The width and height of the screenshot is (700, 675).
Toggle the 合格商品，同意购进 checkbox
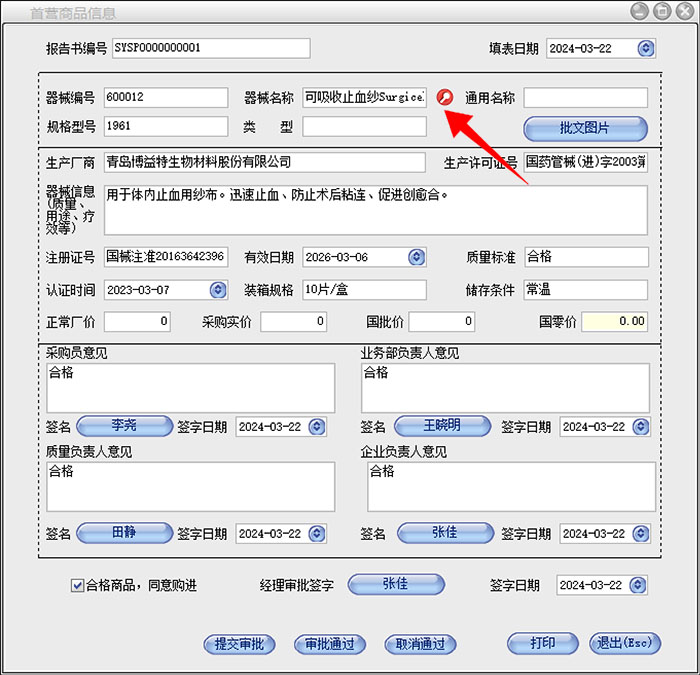point(77,586)
